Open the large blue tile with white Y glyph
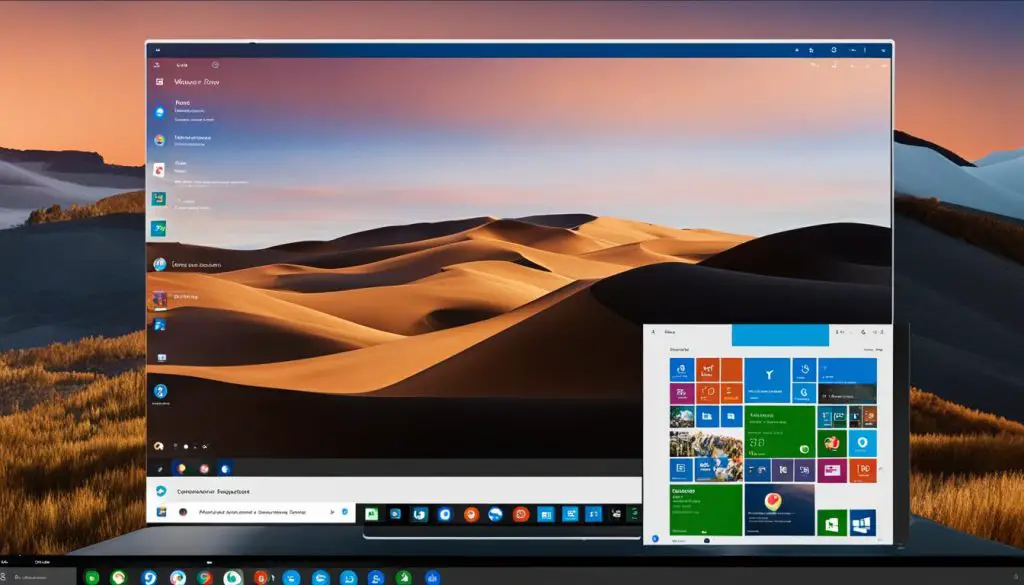The image size is (1024, 585). coord(767,380)
